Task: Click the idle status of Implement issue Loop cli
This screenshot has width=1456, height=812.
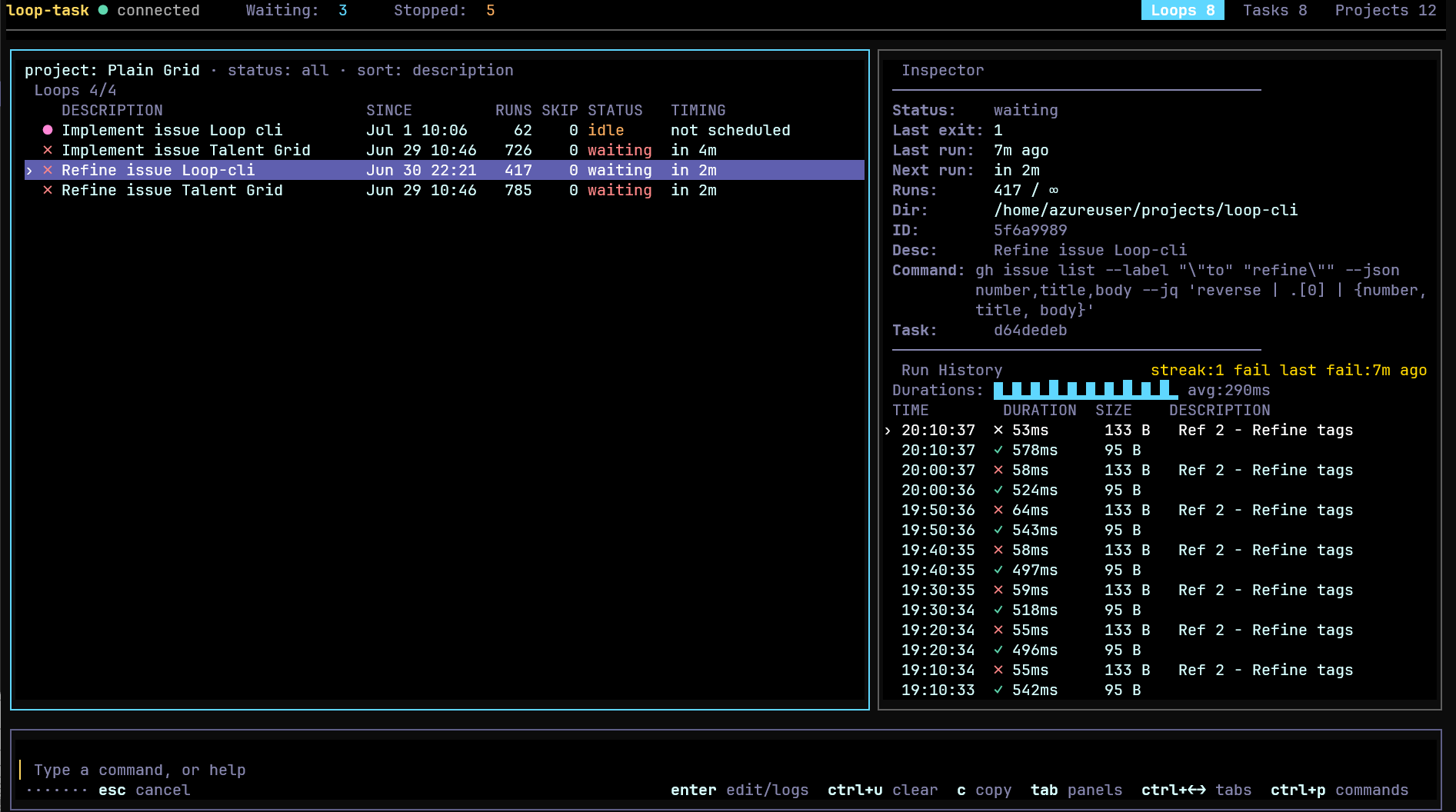Action: pos(606,130)
